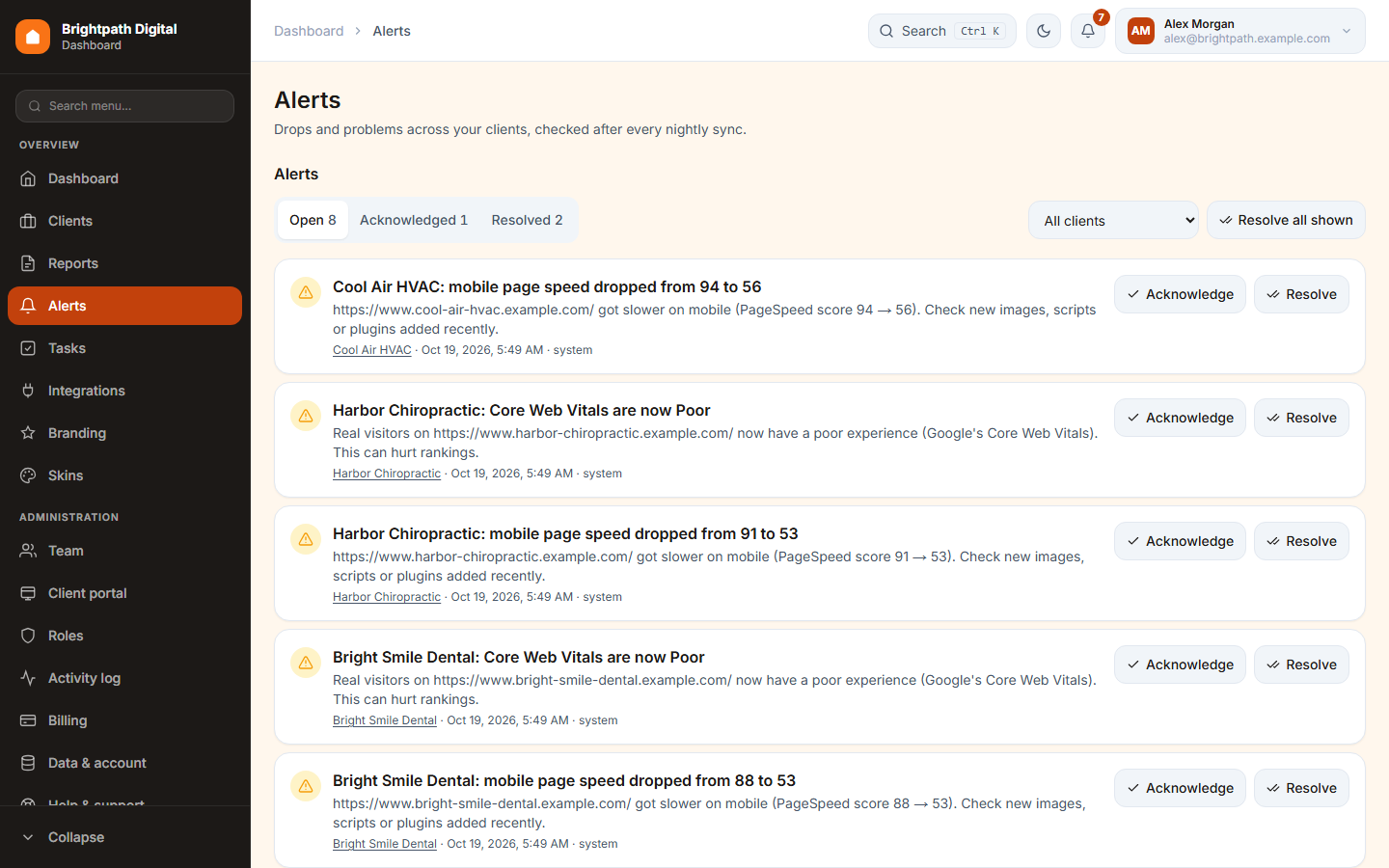The height and width of the screenshot is (868, 1389).
Task: Click the Dashboard breadcrumb link
Action: point(309,31)
